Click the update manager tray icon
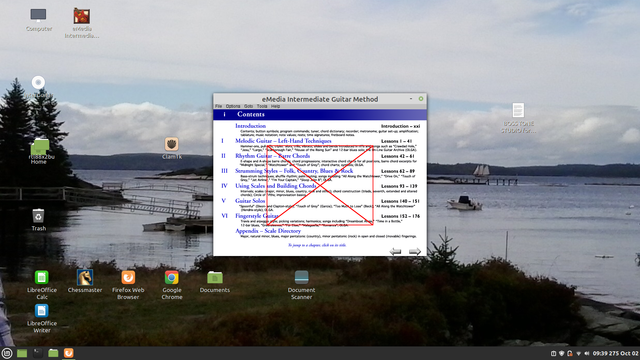640x360 pixels. pos(570,353)
